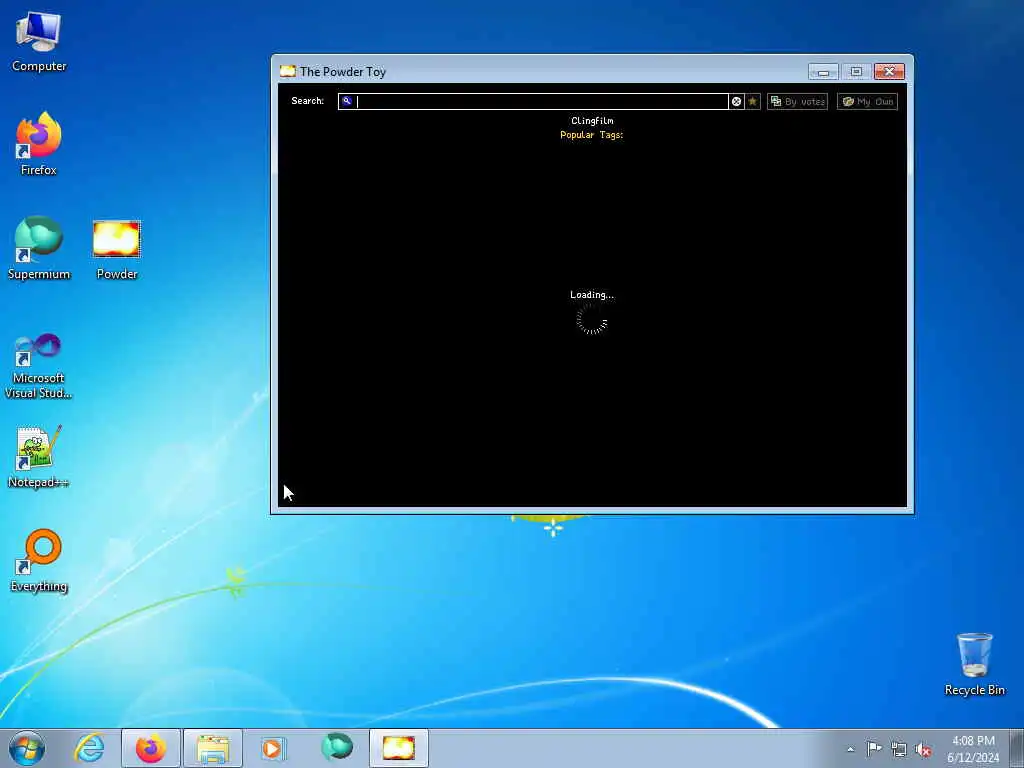
Task: Click the Show desktop strip by the clock
Action: click(1017, 748)
